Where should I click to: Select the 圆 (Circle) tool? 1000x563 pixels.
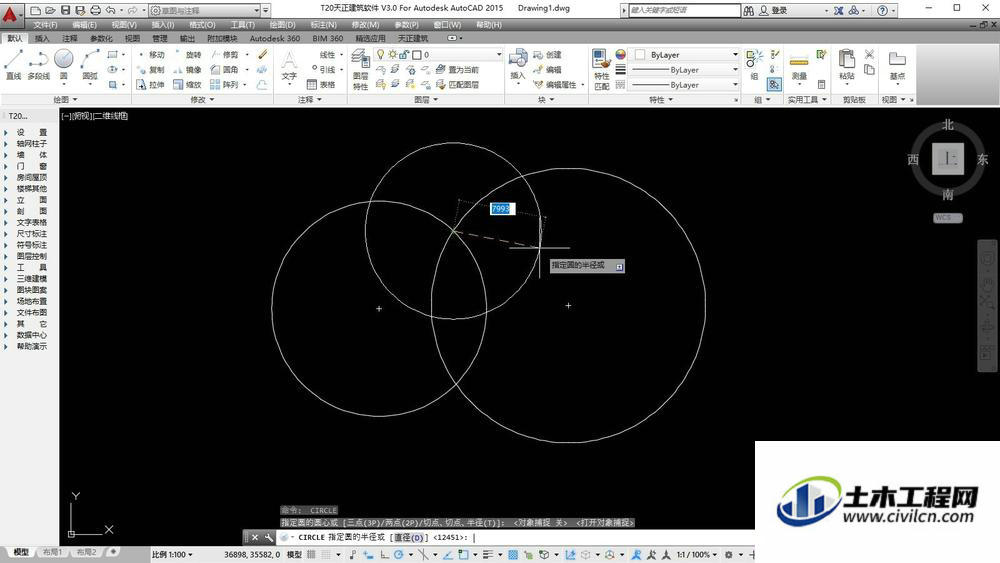click(63, 64)
